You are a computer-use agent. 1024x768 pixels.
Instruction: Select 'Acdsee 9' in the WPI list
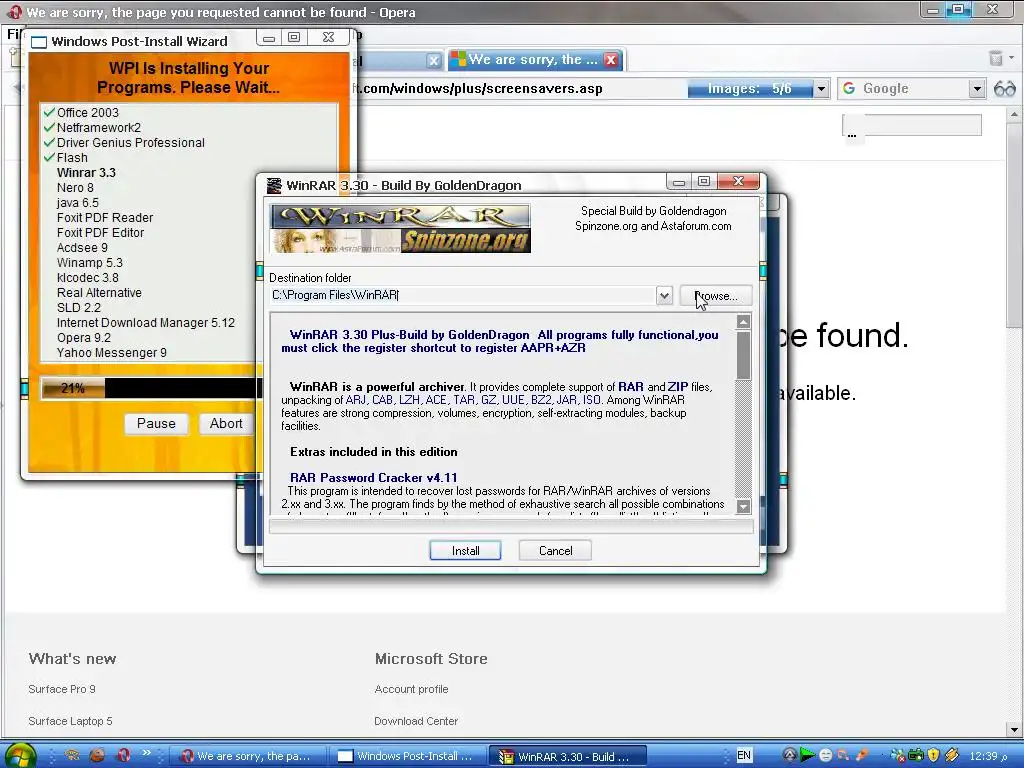click(x=82, y=248)
